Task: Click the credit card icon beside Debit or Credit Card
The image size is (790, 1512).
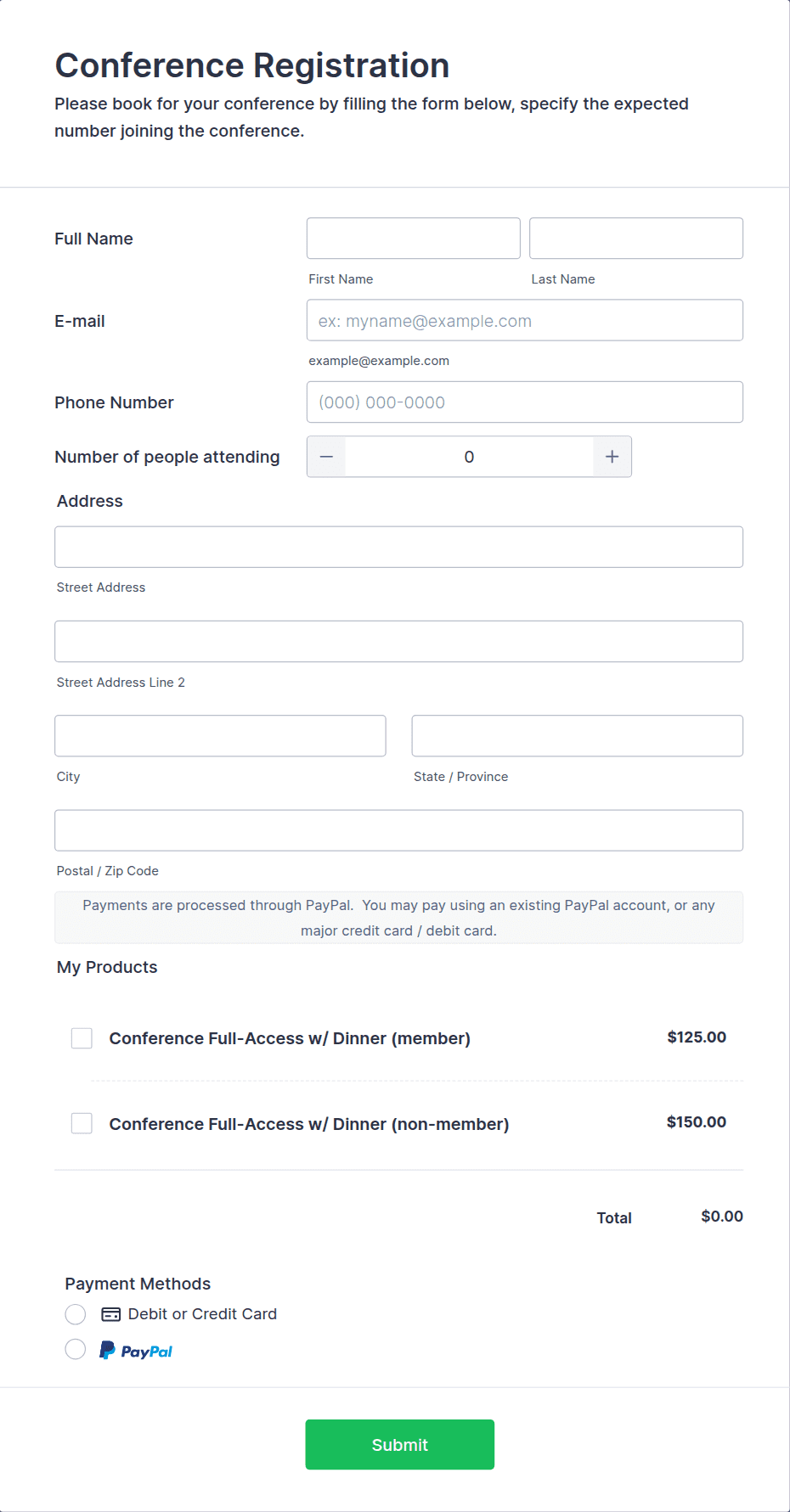Action: [x=109, y=1313]
